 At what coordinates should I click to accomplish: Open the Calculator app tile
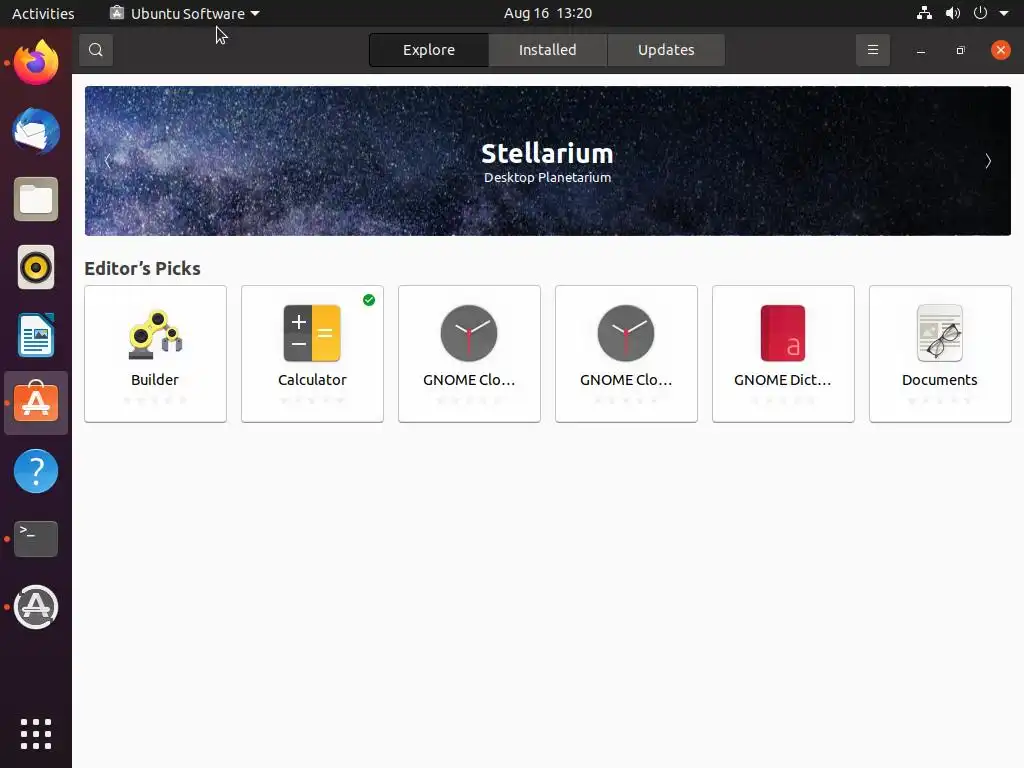pos(312,354)
